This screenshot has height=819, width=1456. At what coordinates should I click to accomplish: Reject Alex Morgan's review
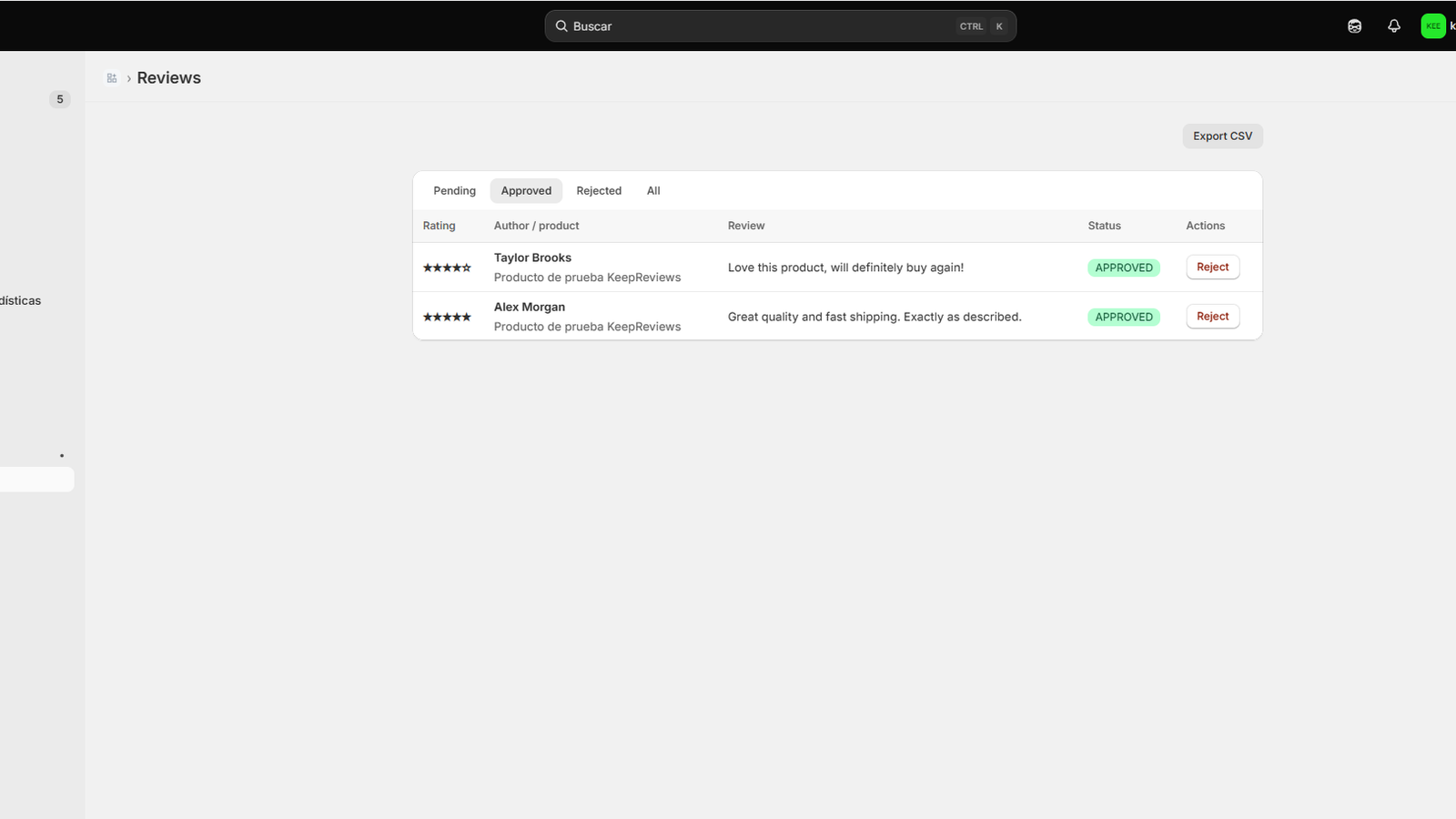pyautogui.click(x=1212, y=317)
